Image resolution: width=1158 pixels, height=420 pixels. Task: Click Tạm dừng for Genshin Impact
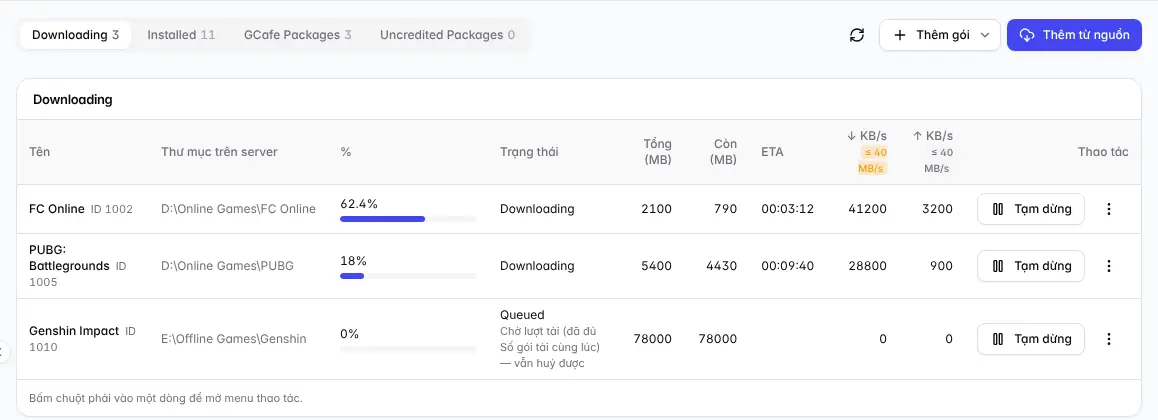pos(1031,339)
